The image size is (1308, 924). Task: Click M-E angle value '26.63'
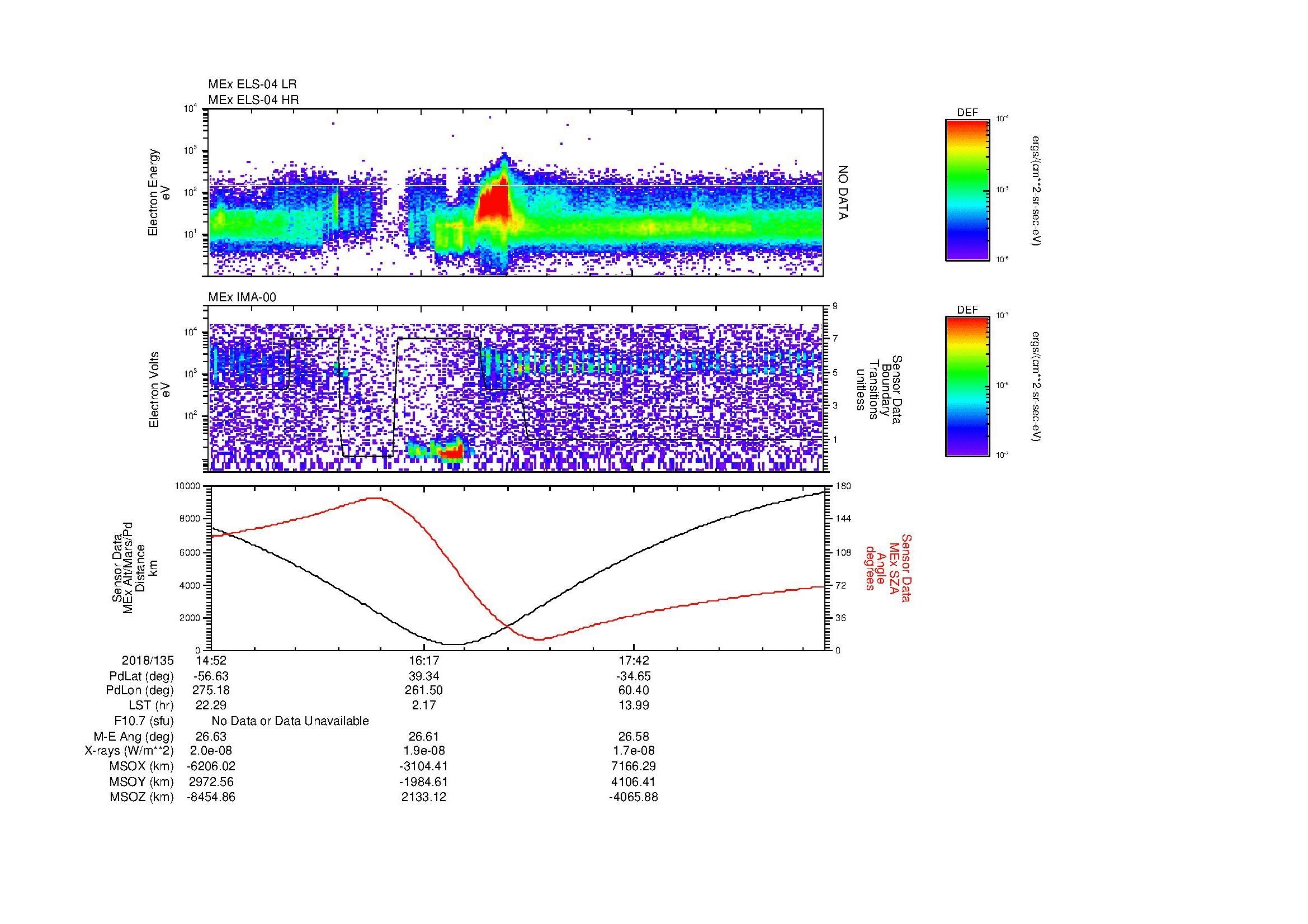(211, 737)
